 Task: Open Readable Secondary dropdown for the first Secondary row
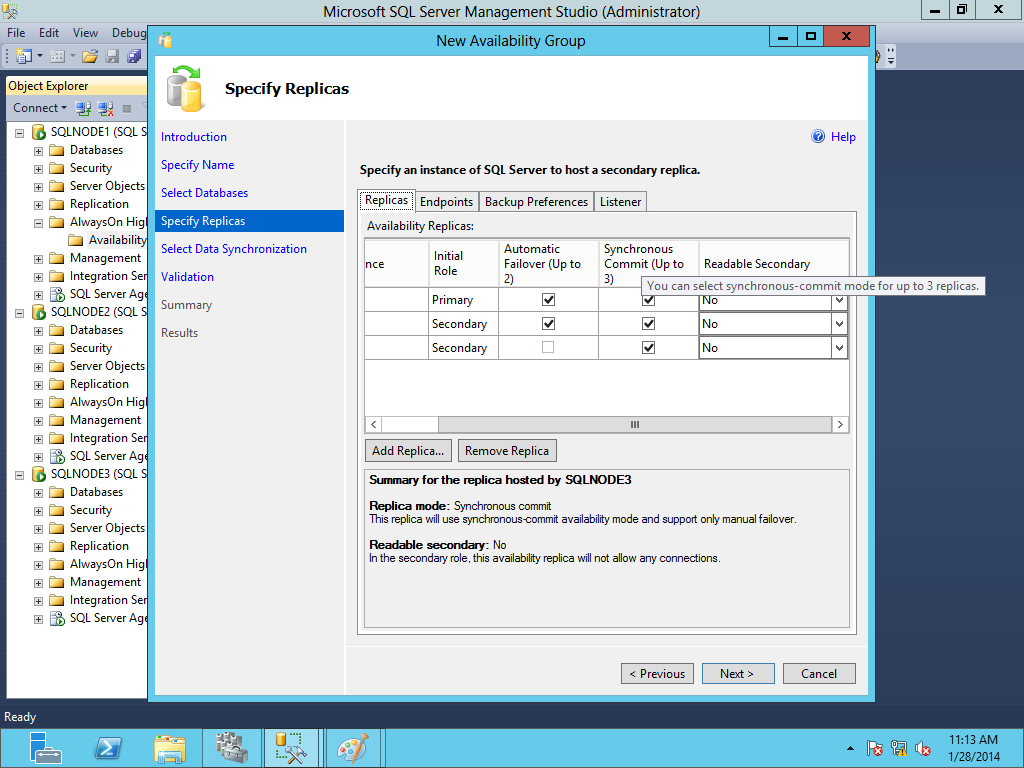pyautogui.click(x=839, y=324)
